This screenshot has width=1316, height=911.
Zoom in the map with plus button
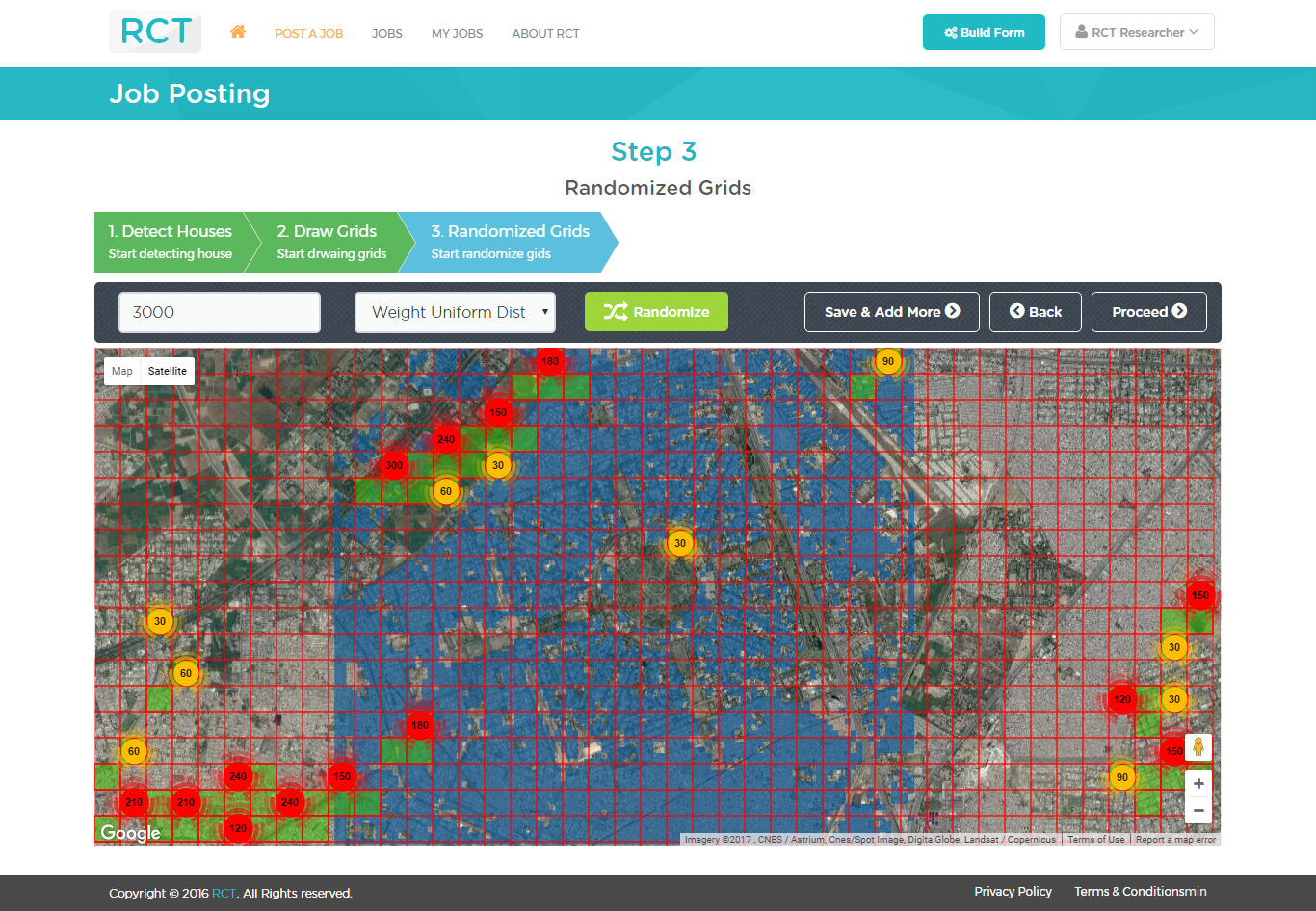click(1198, 784)
